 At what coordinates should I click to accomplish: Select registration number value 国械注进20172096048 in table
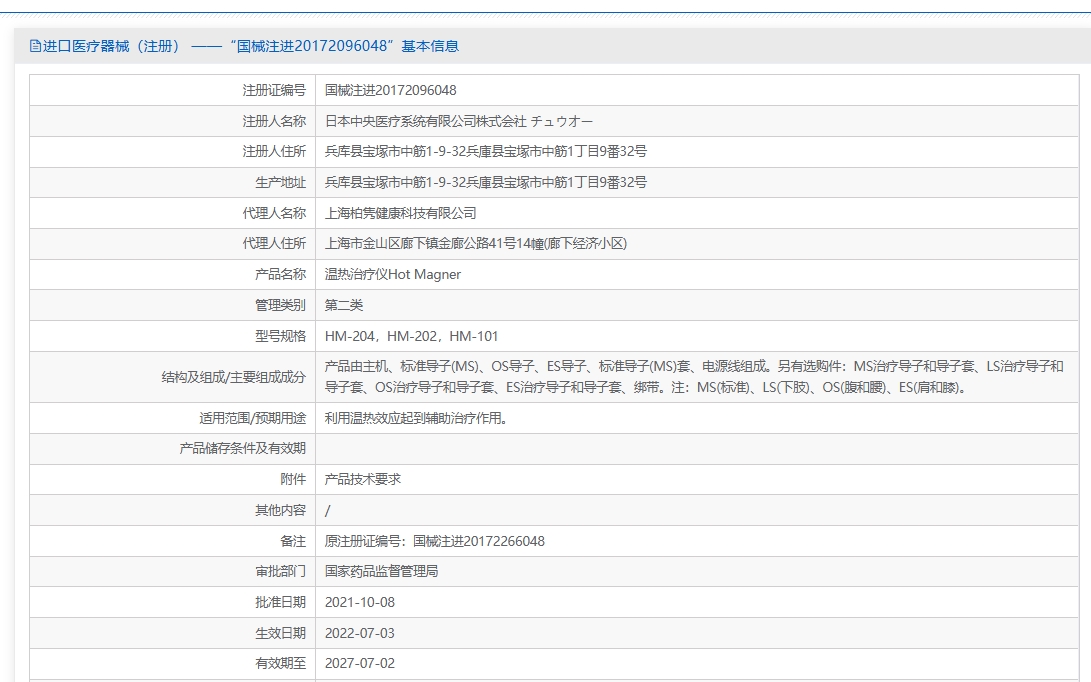(390, 90)
